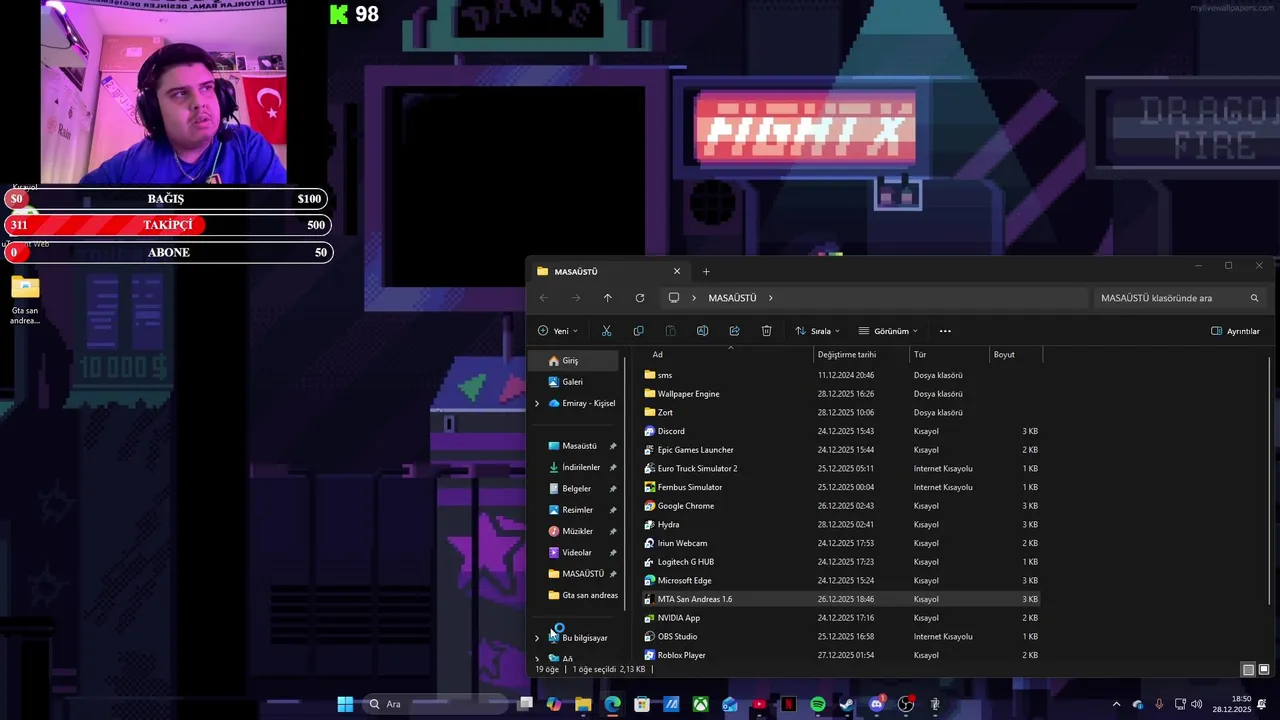Switch to large thumbnails view layout icon
Image resolution: width=1280 pixels, height=720 pixels.
tap(1264, 669)
